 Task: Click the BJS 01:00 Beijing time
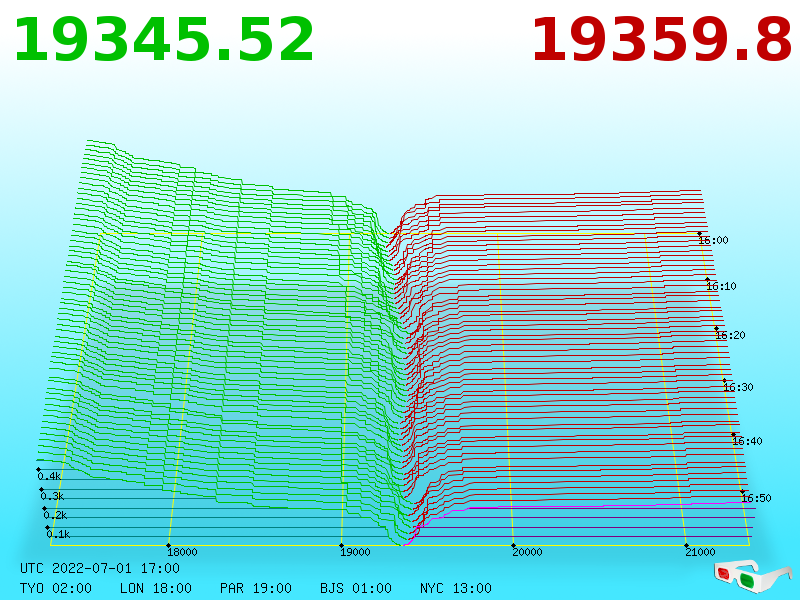pyautogui.click(x=356, y=588)
